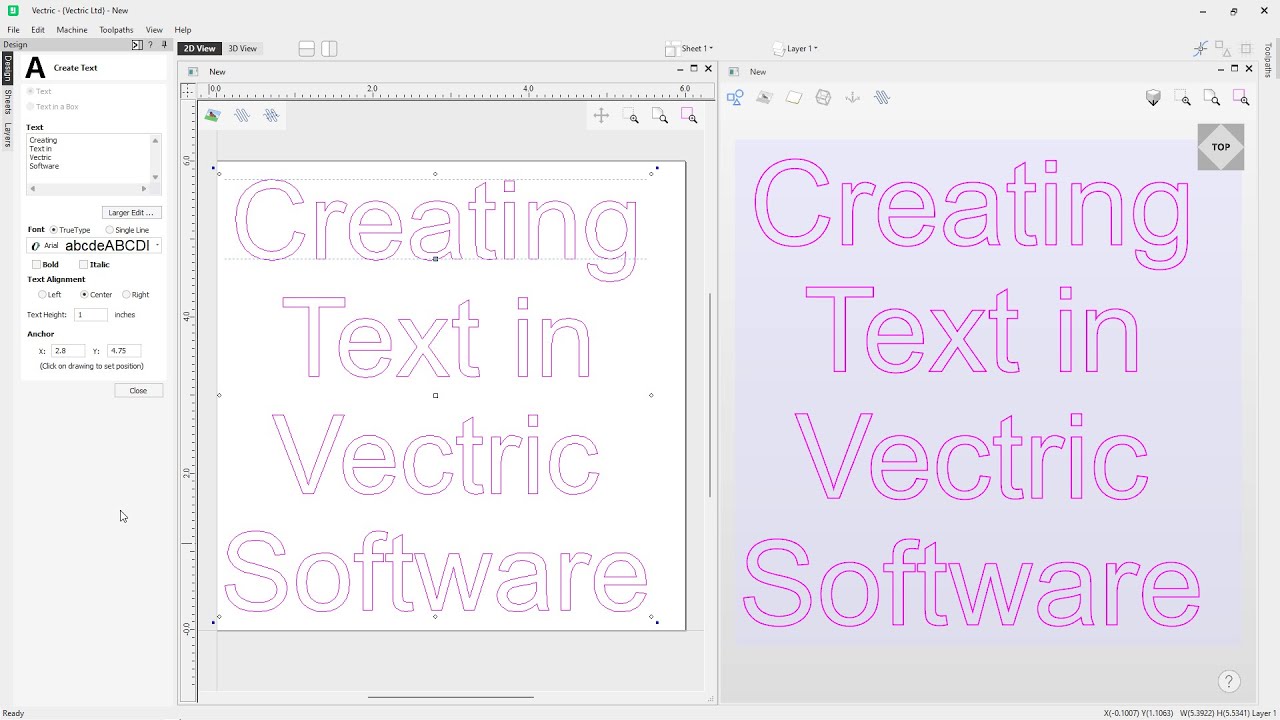1280x720 pixels.
Task: Switch to the 2D View tab
Action: click(199, 49)
